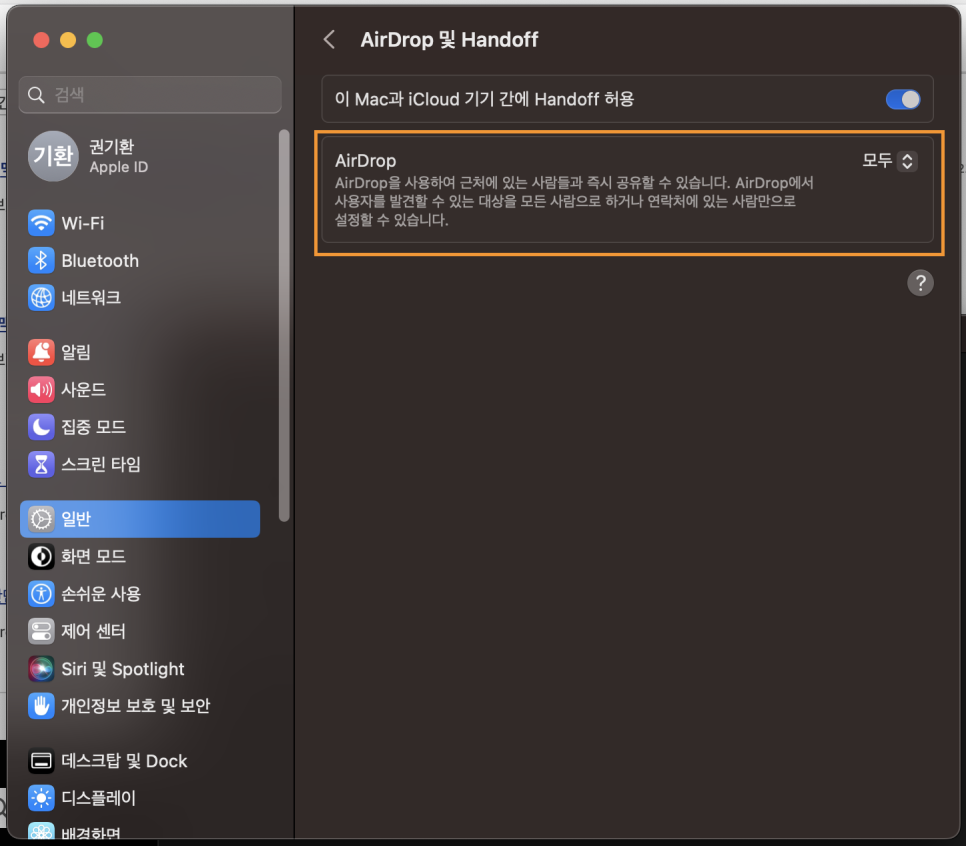966x846 pixels.
Task: Toggle Handoff 허용 switch off
Action: tap(903, 99)
